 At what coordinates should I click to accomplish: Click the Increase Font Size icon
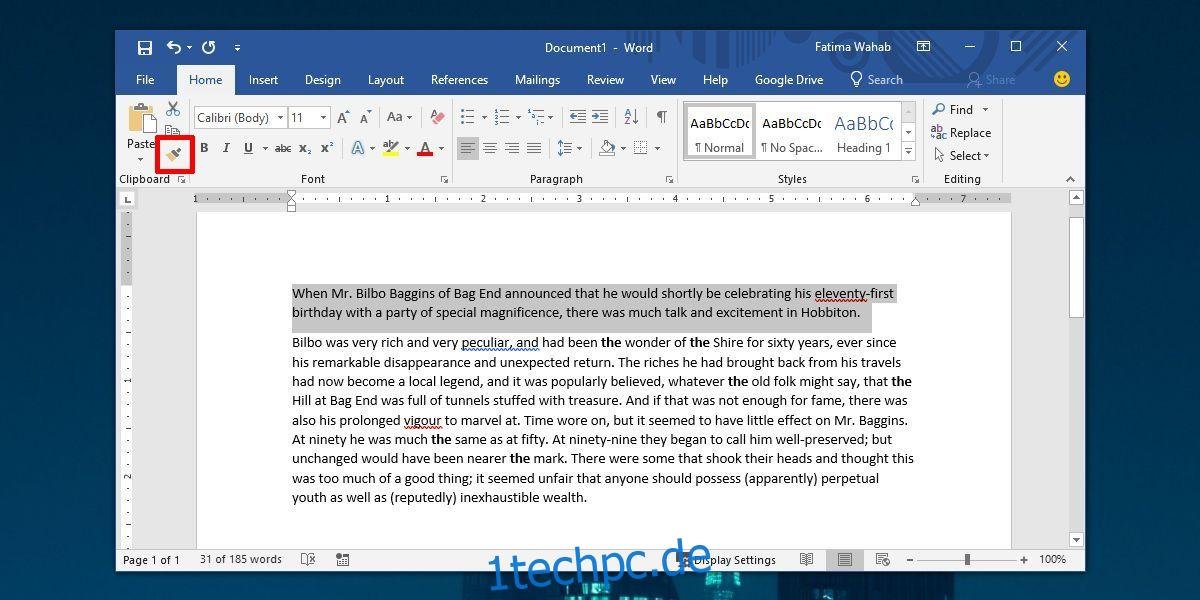[345, 117]
